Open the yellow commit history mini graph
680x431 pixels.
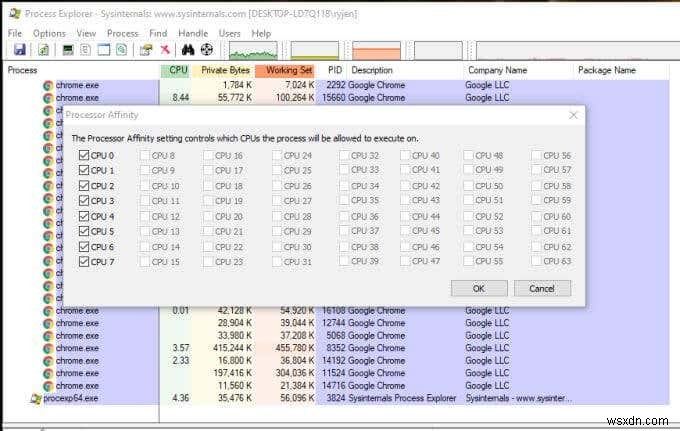[x=315, y=50]
